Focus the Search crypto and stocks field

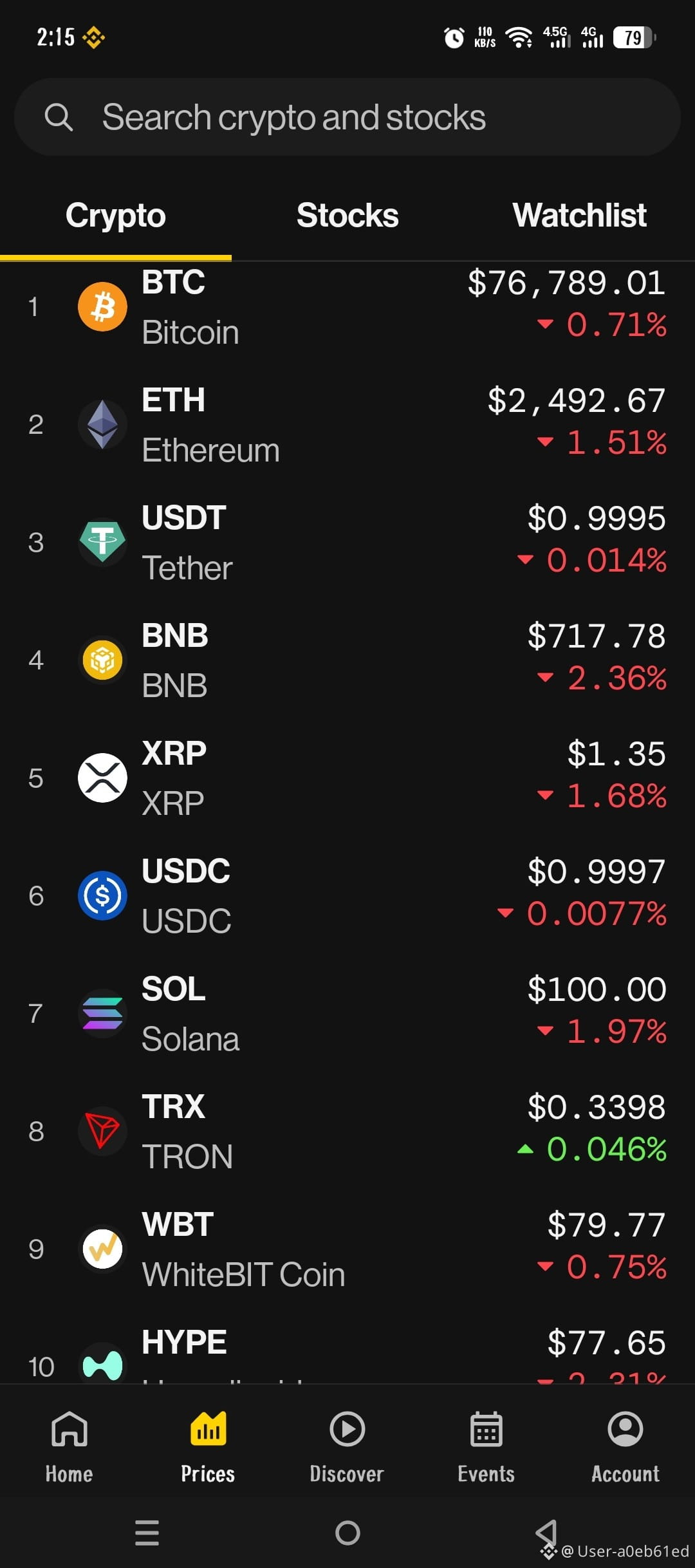click(x=347, y=117)
